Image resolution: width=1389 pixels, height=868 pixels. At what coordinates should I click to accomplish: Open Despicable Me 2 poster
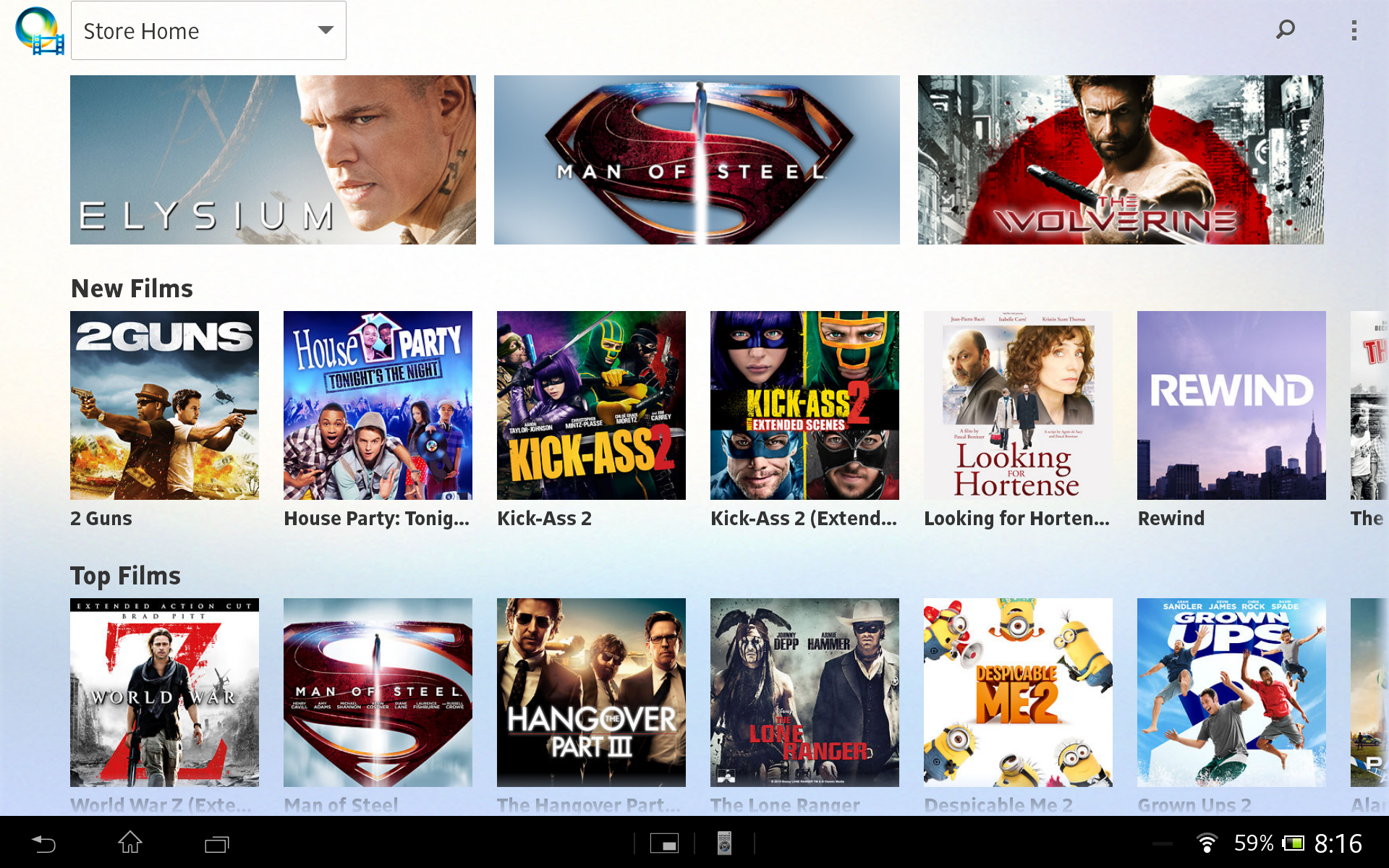[1018, 692]
